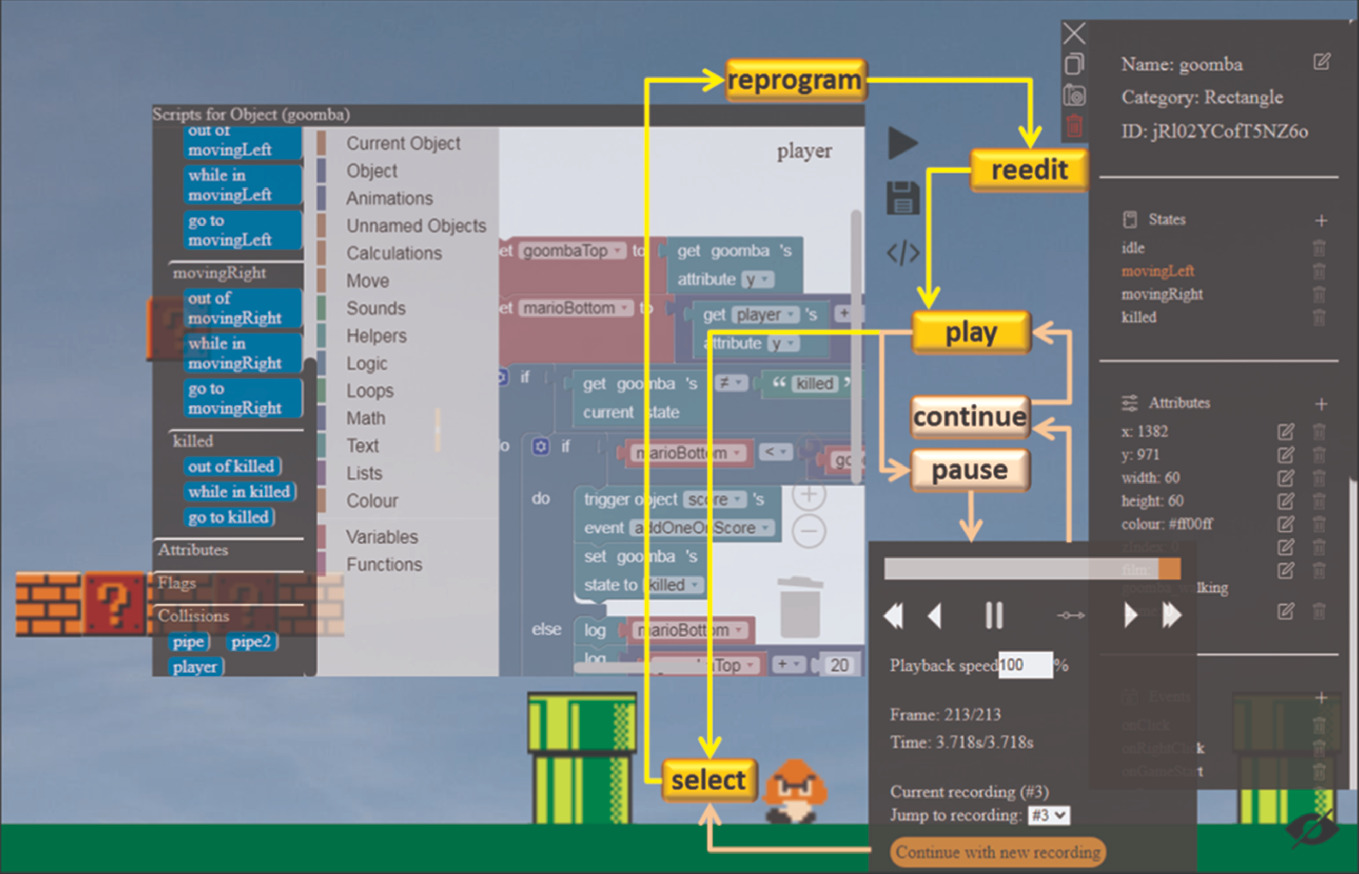
Task: Step one frame backward in recording
Action: [935, 615]
